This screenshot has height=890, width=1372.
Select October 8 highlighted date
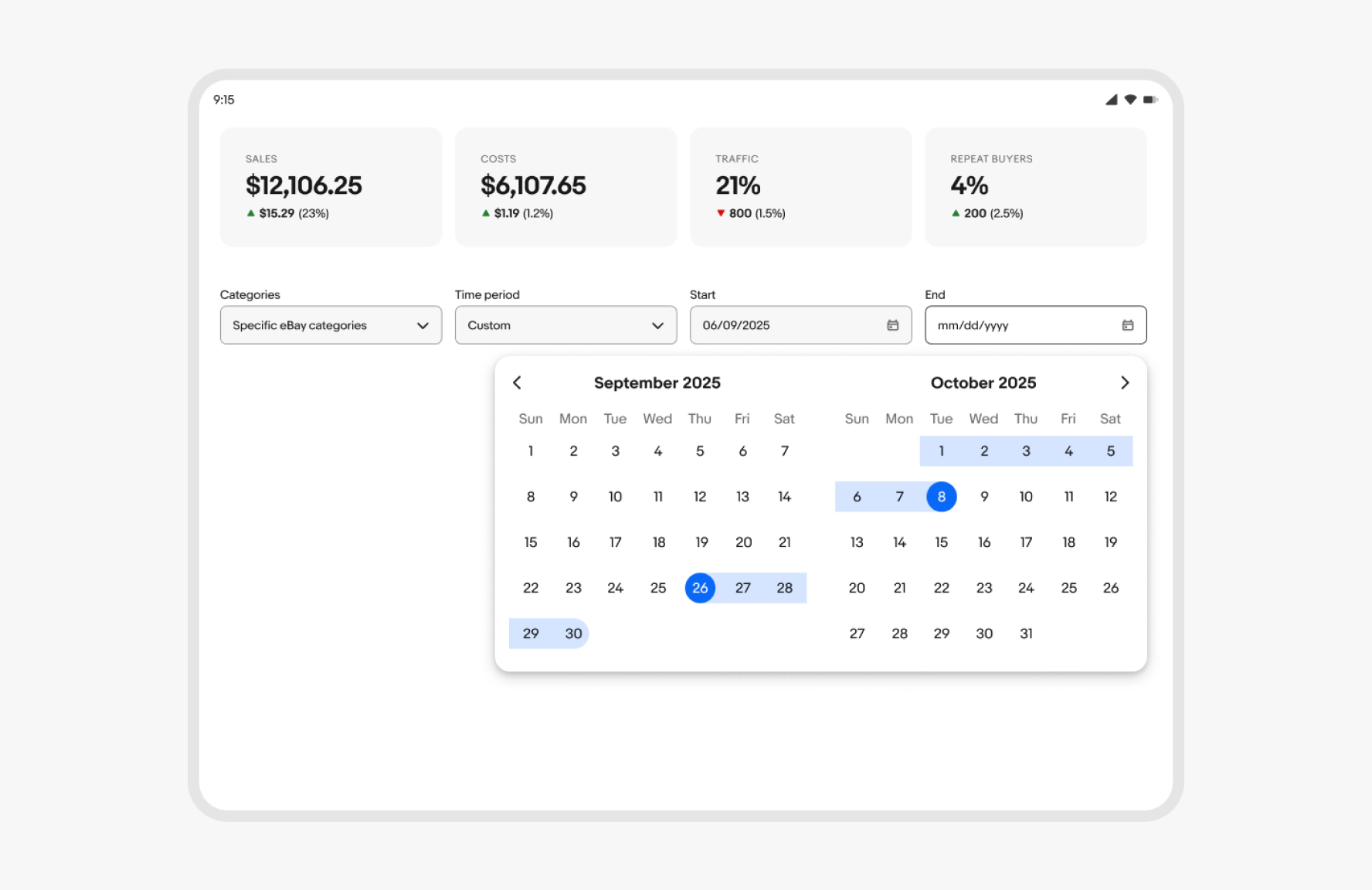tap(941, 497)
